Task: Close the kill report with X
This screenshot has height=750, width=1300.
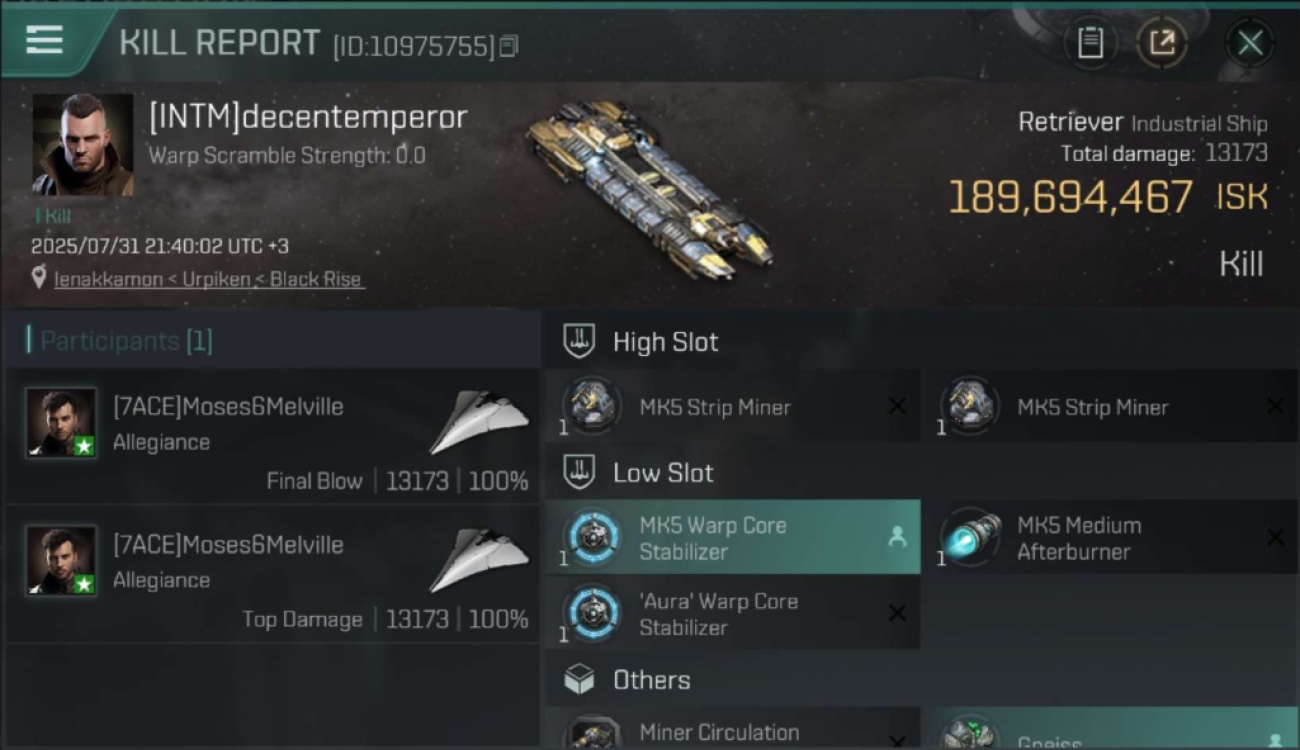Action: coord(1250,42)
